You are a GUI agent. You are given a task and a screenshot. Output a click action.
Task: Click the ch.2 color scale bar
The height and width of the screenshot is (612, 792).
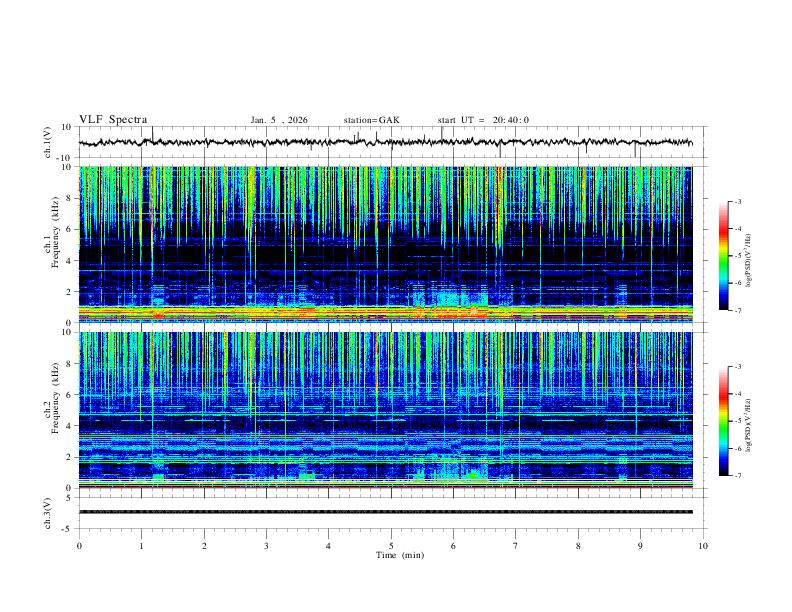pos(723,421)
